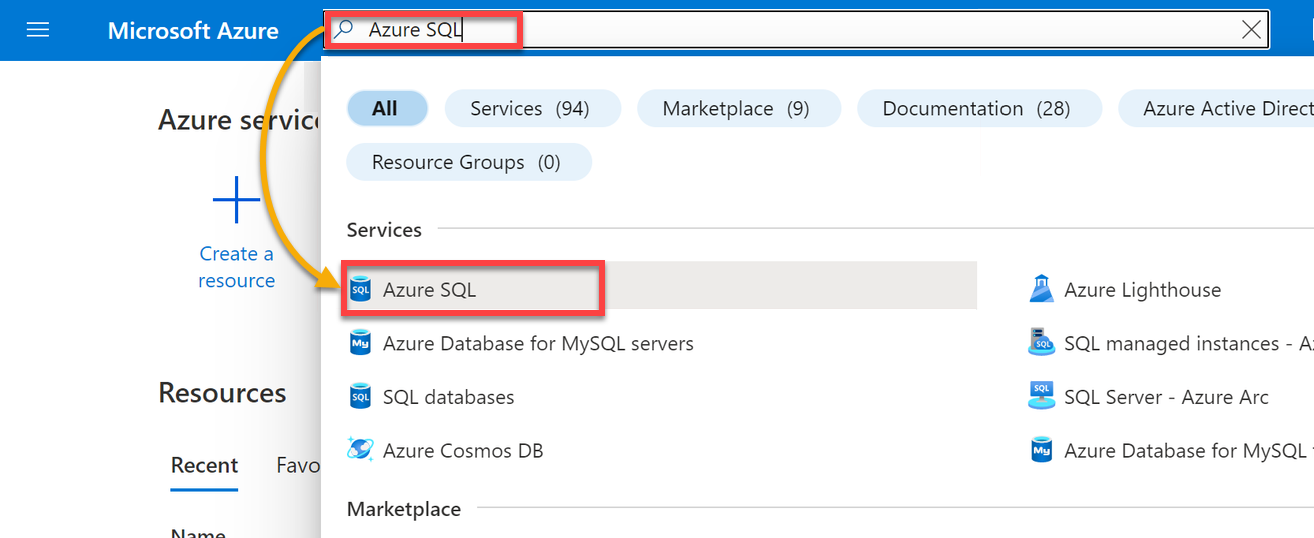Filter results by Documentation (28)
Viewport: 1314px width, 538px height.
(977, 109)
